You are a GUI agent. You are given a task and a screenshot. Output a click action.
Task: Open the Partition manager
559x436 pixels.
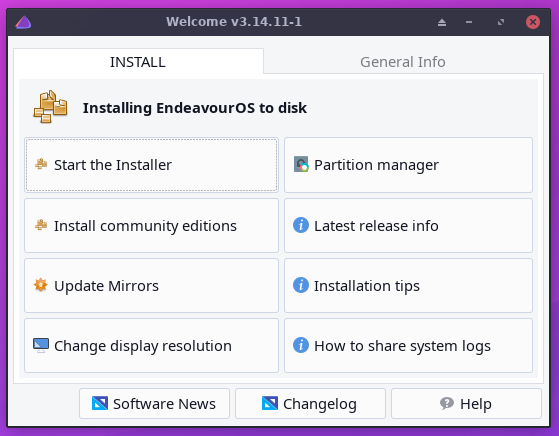click(408, 165)
